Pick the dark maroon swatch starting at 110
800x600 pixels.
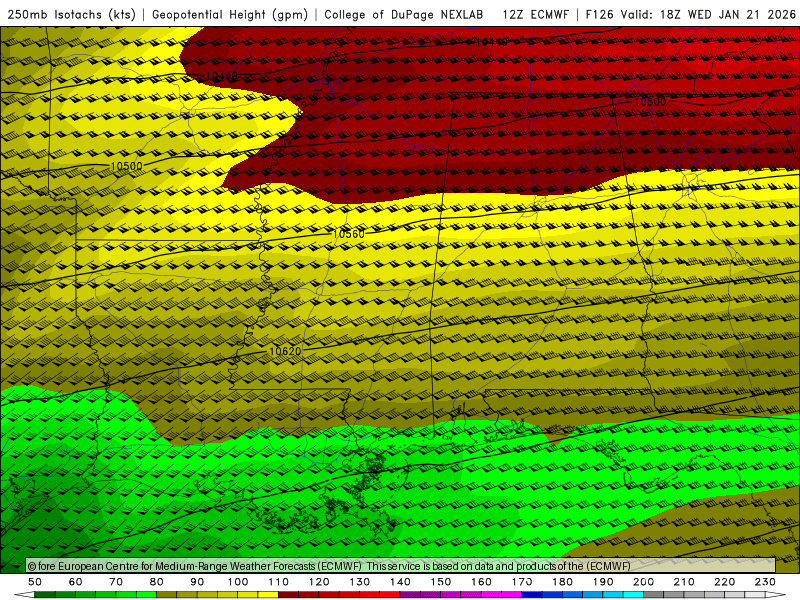click(x=288, y=595)
